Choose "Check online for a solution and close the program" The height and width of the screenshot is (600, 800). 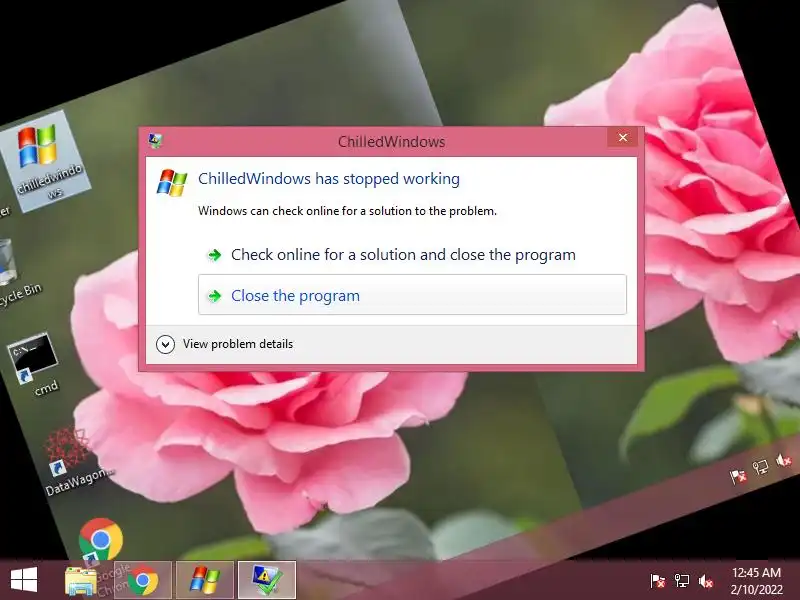click(403, 255)
